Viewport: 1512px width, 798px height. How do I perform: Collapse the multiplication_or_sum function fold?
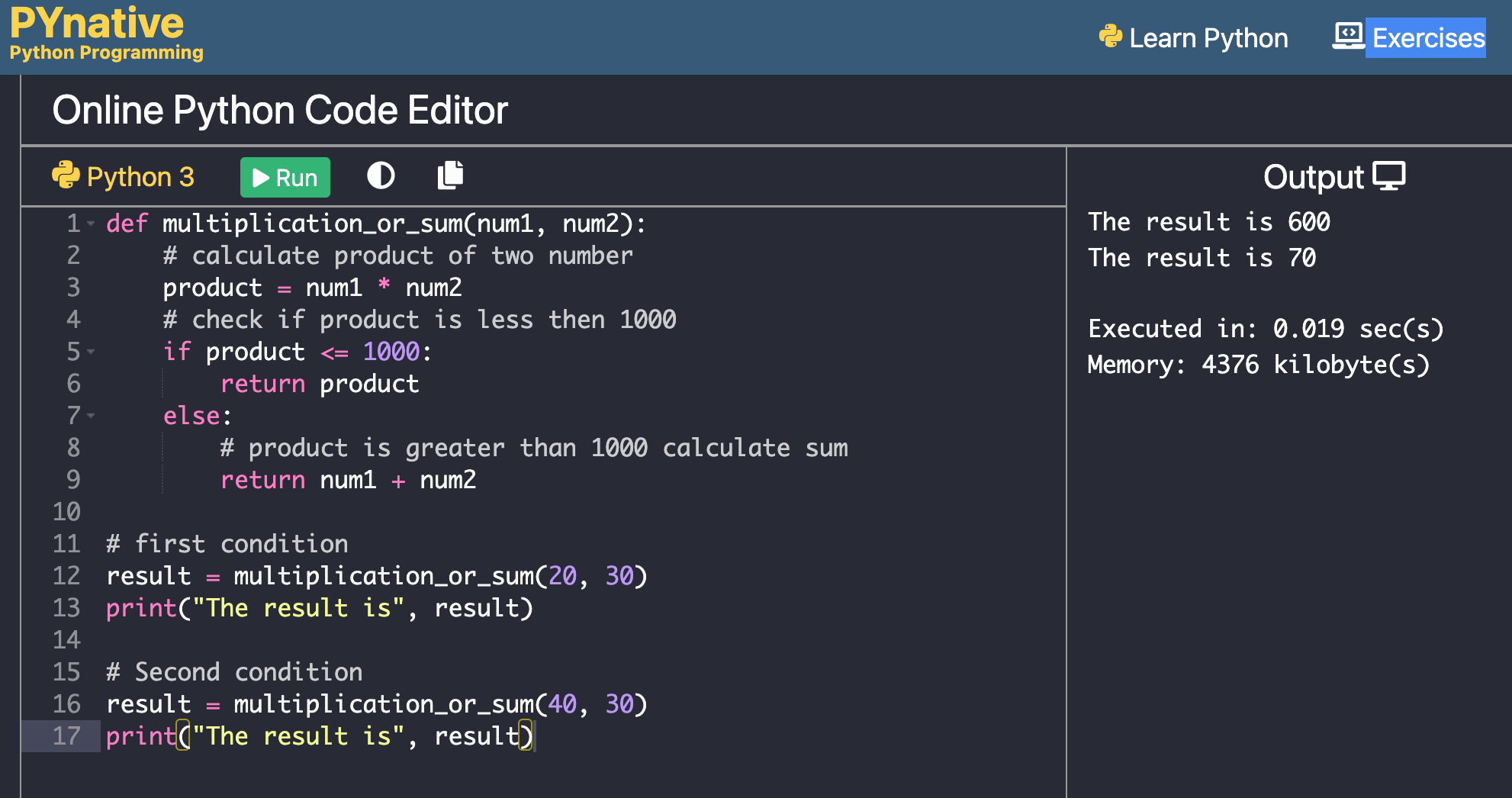91,224
